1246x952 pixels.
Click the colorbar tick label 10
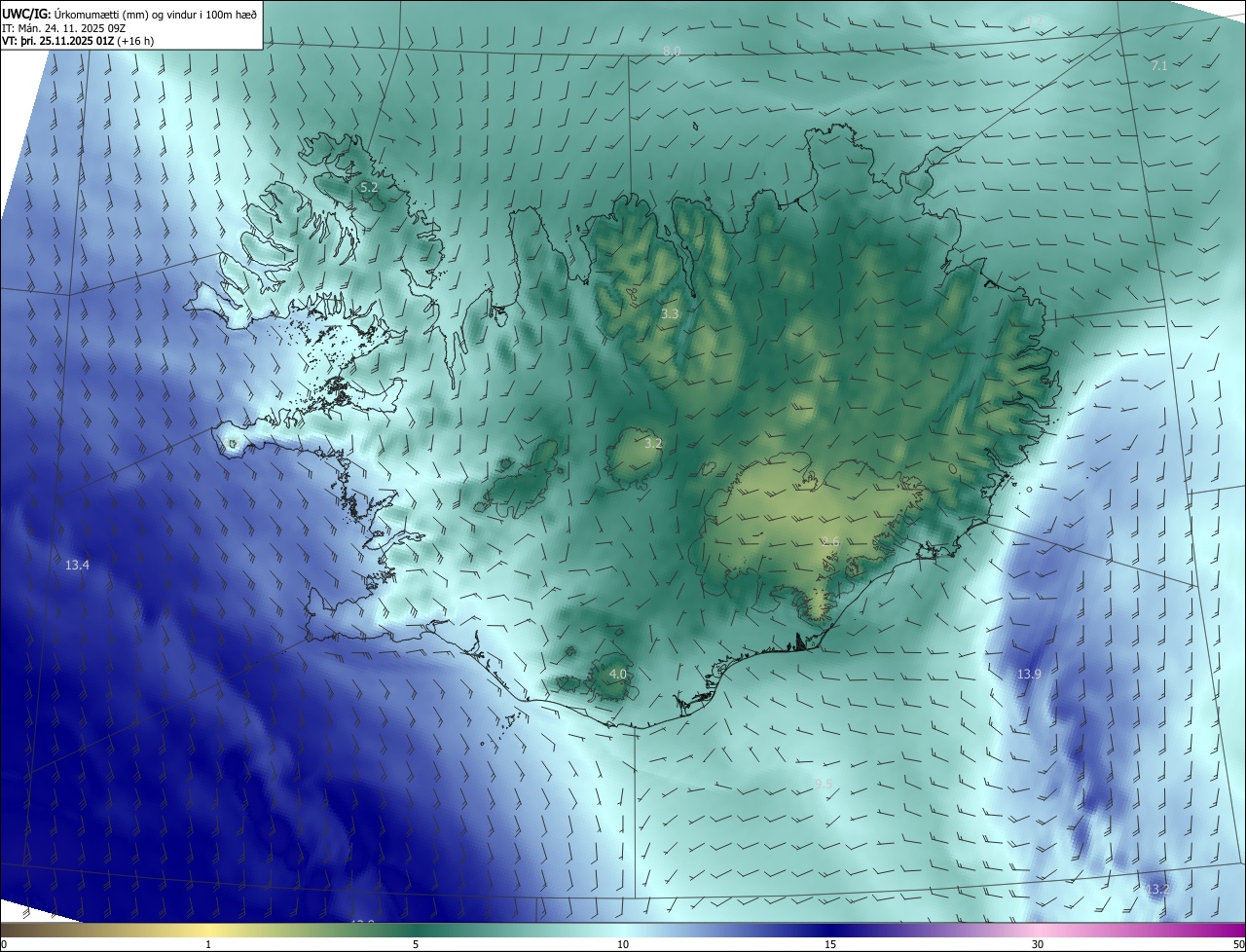tap(623, 944)
